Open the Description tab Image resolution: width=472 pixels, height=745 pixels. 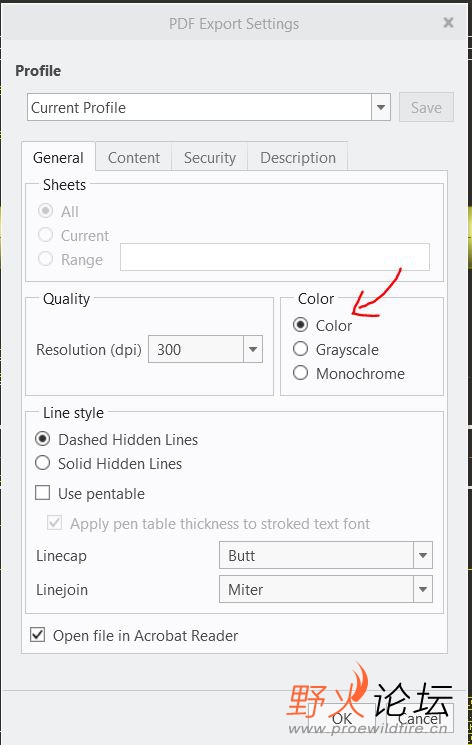point(298,157)
